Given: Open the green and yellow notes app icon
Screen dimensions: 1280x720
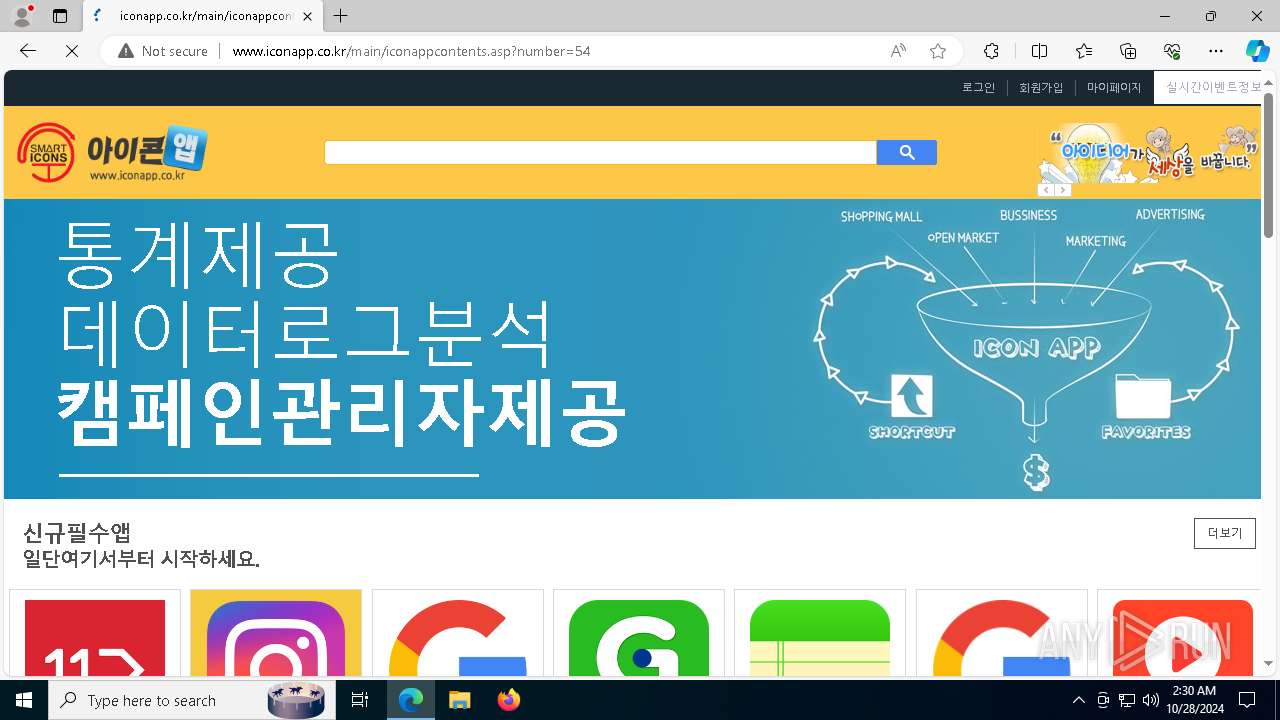Looking at the screenshot, I should [820, 638].
